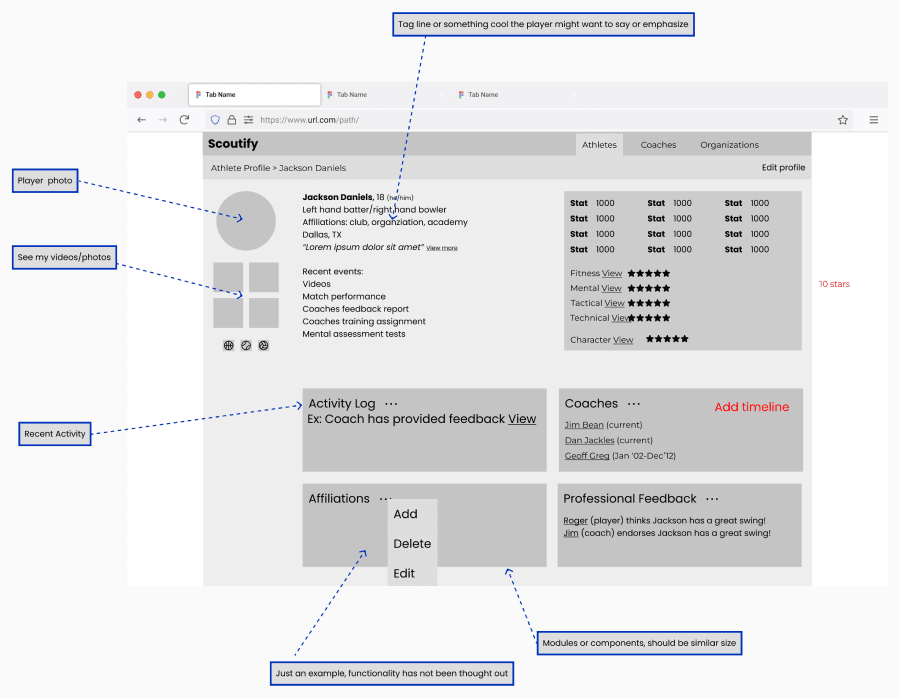
Task: Click the baseball sport icon
Action: point(246,345)
